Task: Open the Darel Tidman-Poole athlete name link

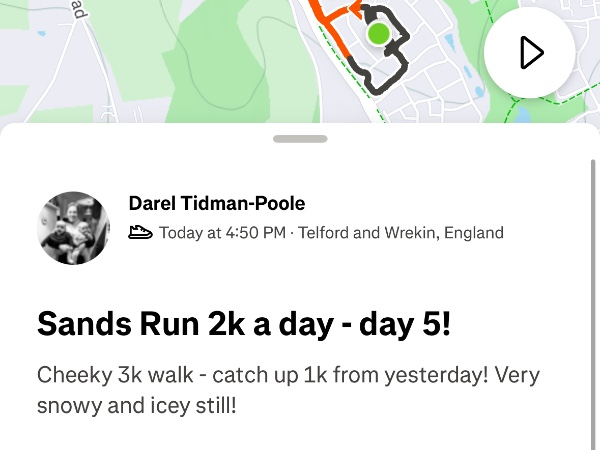Action: [217, 203]
